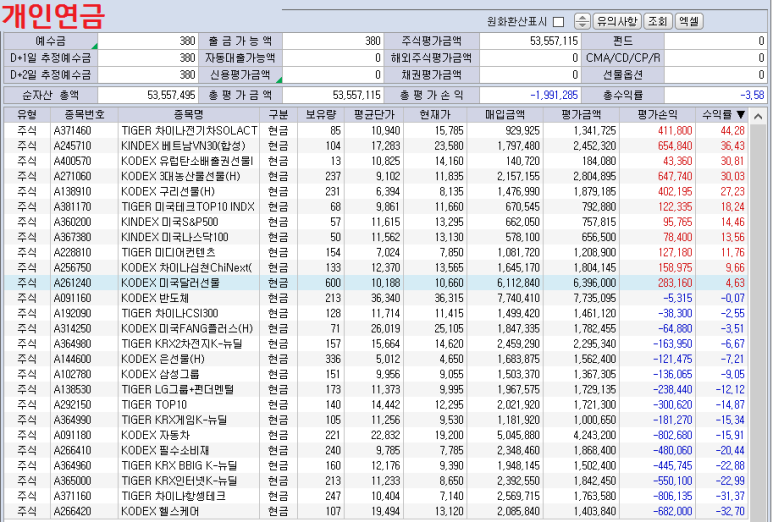Viewport: 773px width, 522px height.
Task: Click the 평균단가 column header
Action: point(374,115)
